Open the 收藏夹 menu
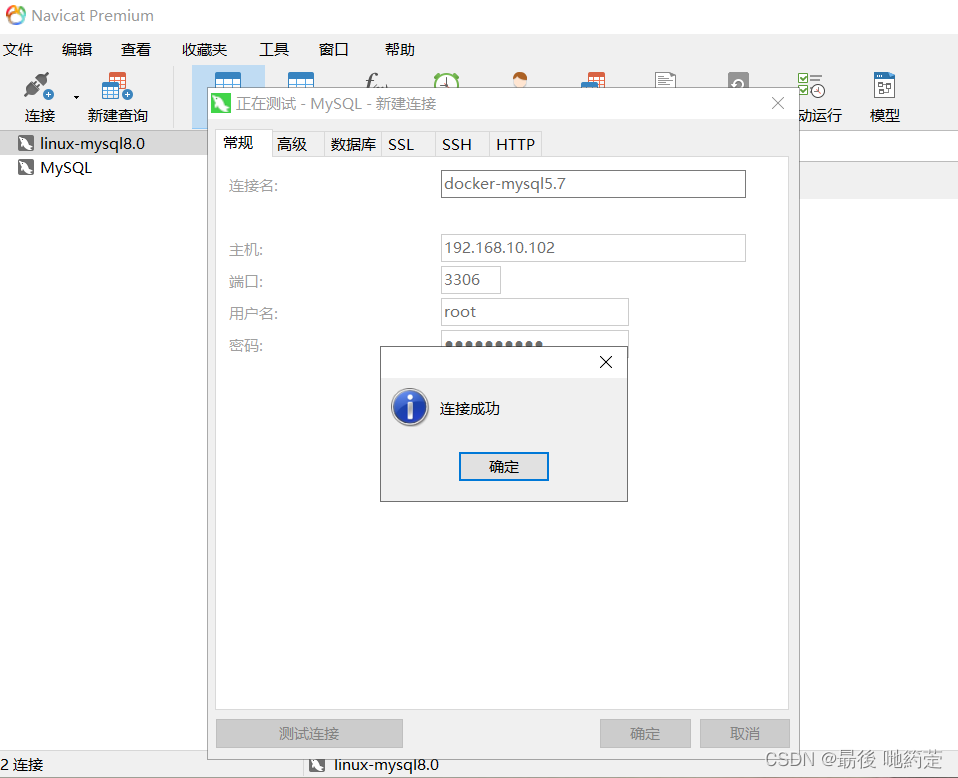958x778 pixels. (205, 50)
